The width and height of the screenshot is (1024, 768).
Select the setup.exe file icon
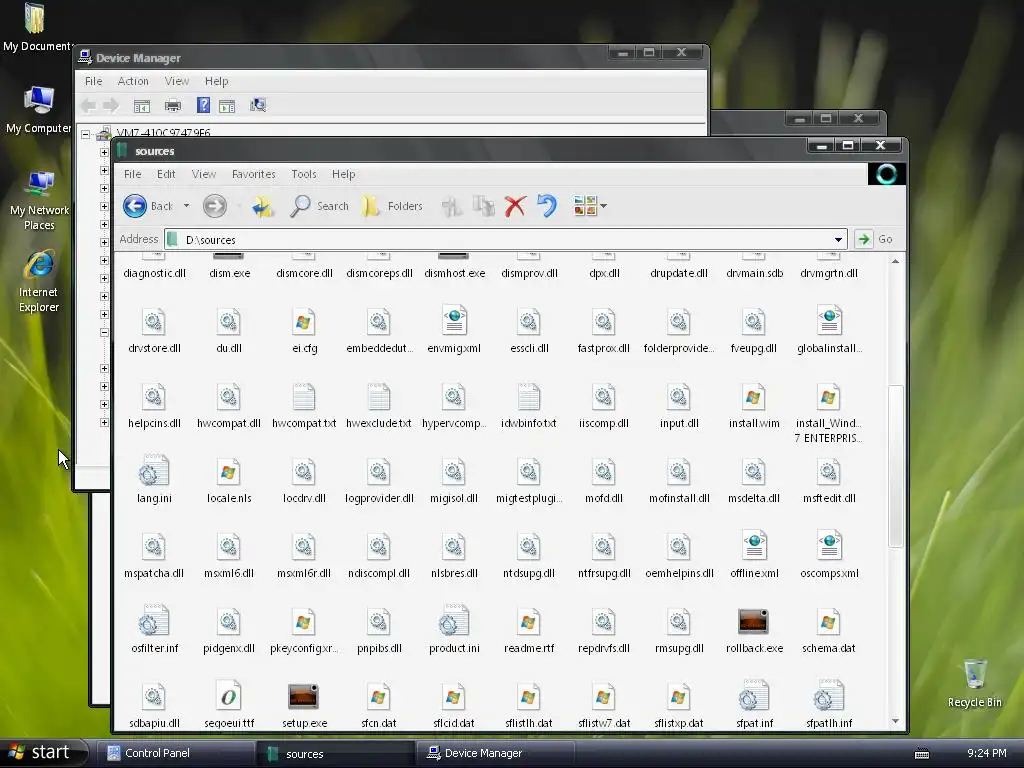304,697
